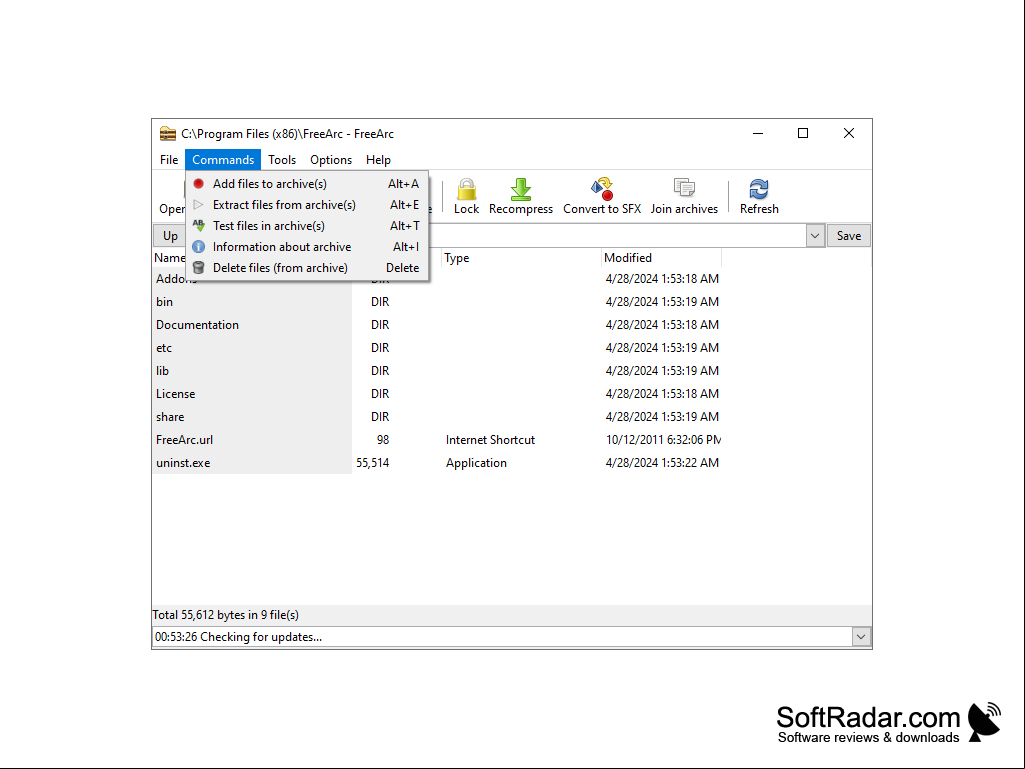Image resolution: width=1025 pixels, height=769 pixels.
Task: Expand the status message log dropdown
Action: tap(861, 637)
